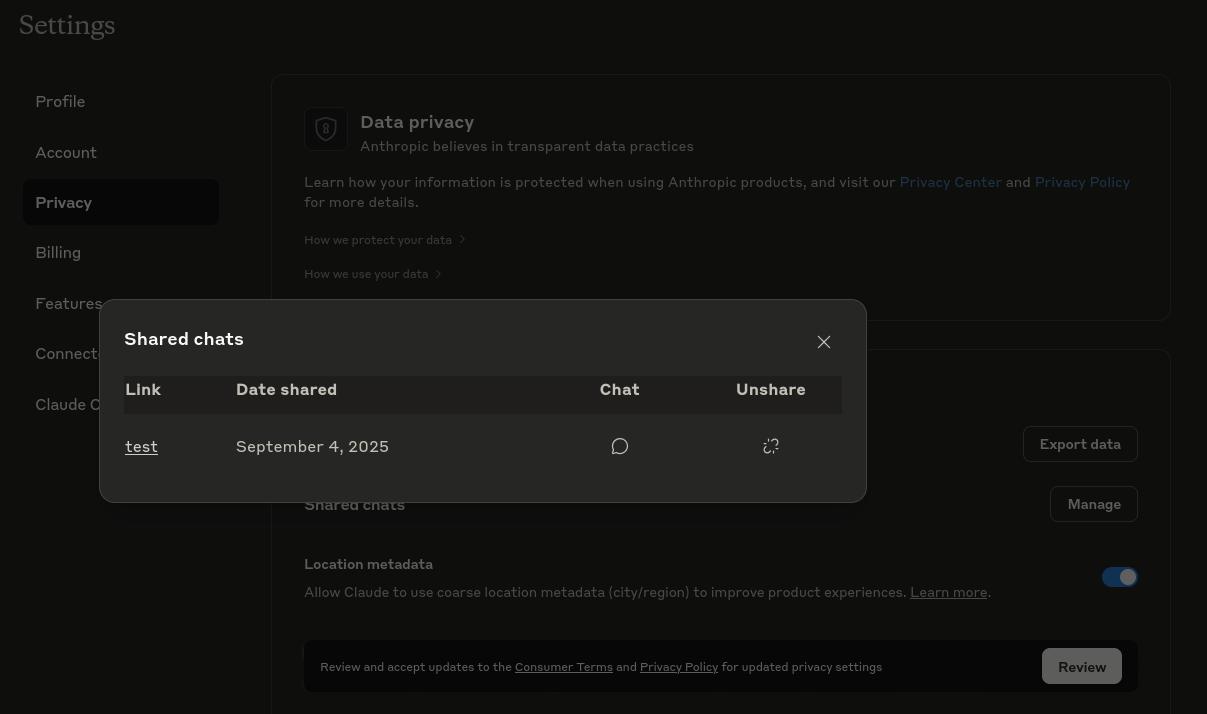Image resolution: width=1207 pixels, height=714 pixels.
Task: Toggle the Location metadata switch
Action: (x=1119, y=577)
